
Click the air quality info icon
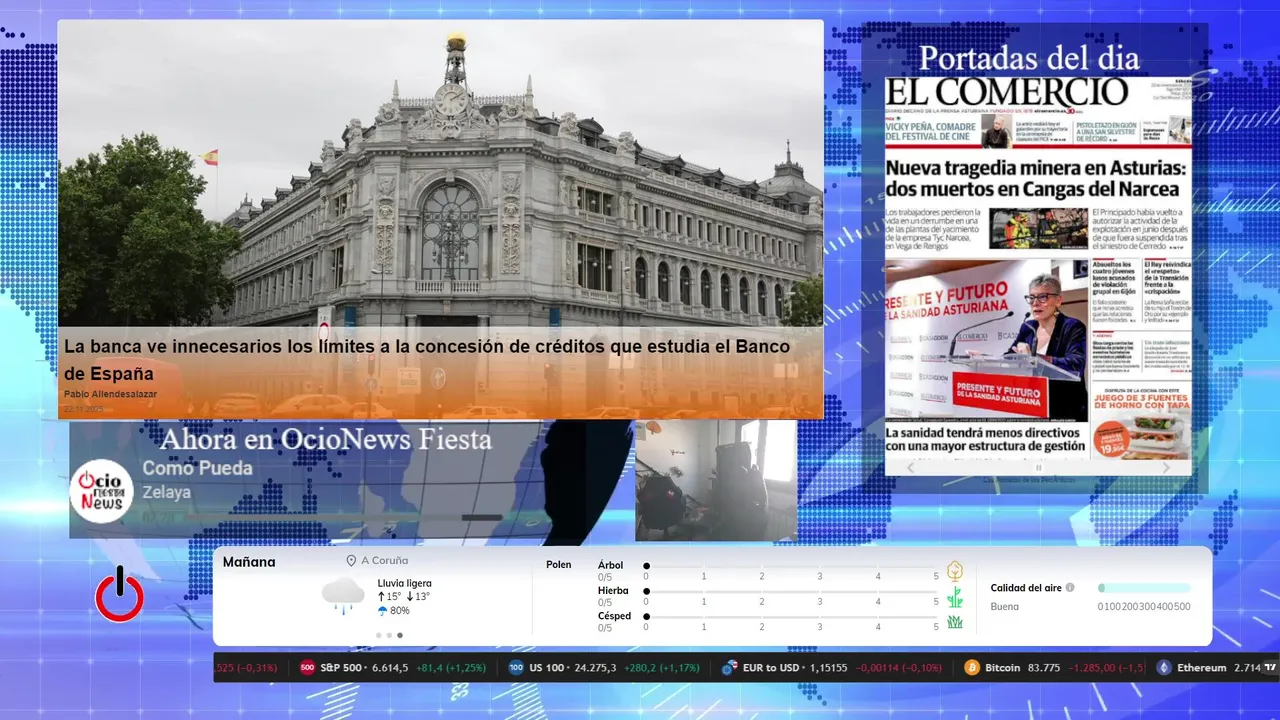click(x=1070, y=588)
